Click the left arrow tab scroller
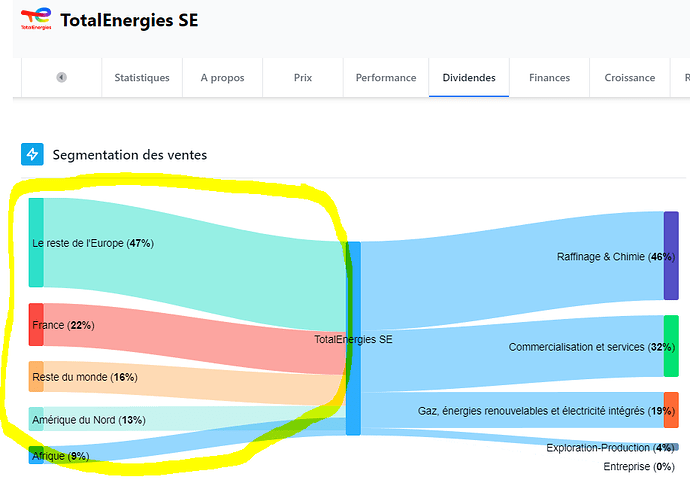 pyautogui.click(x=62, y=77)
